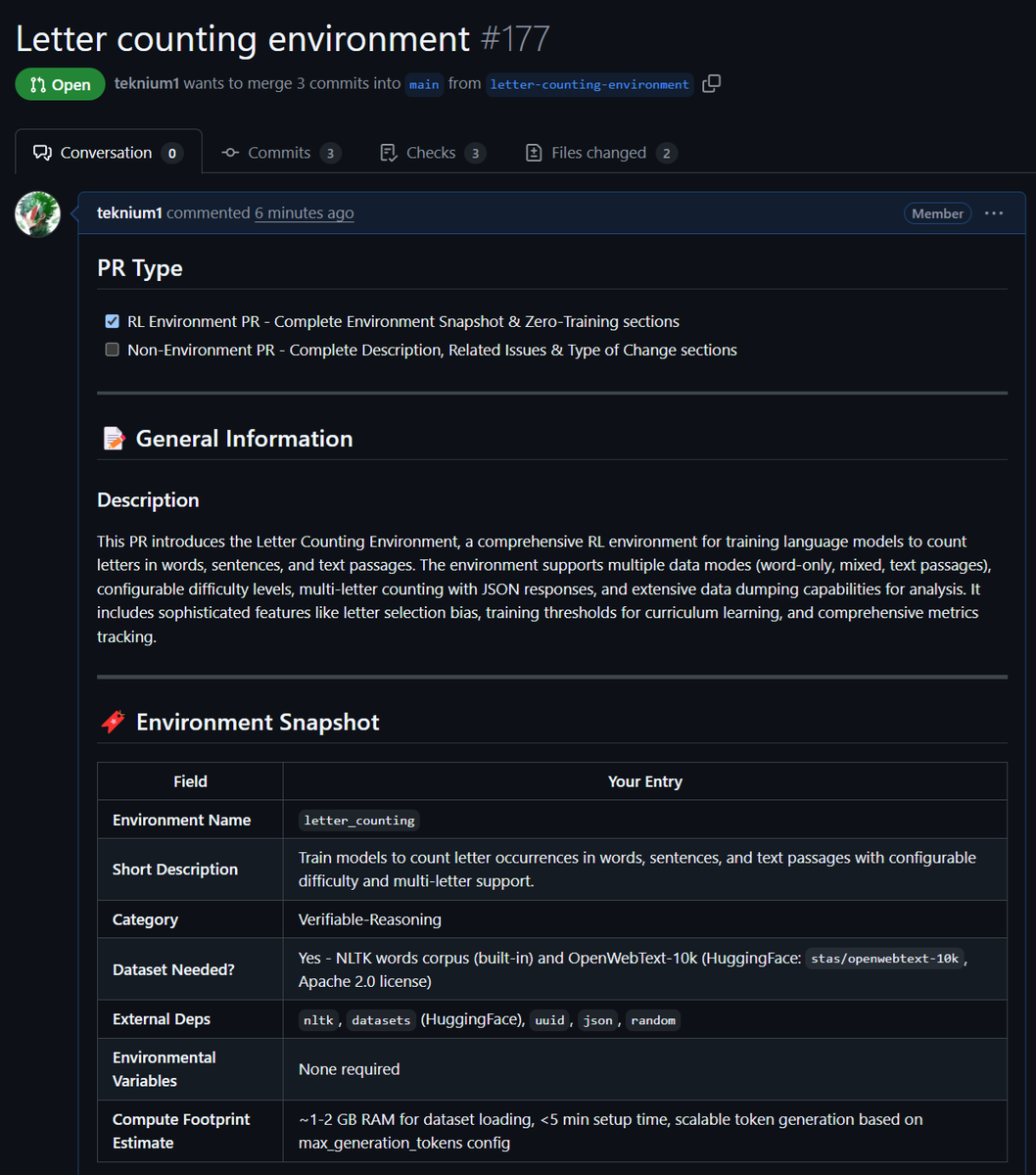Switch to the Commits tab
Screen dimensions: 1036x1175
[281, 153]
